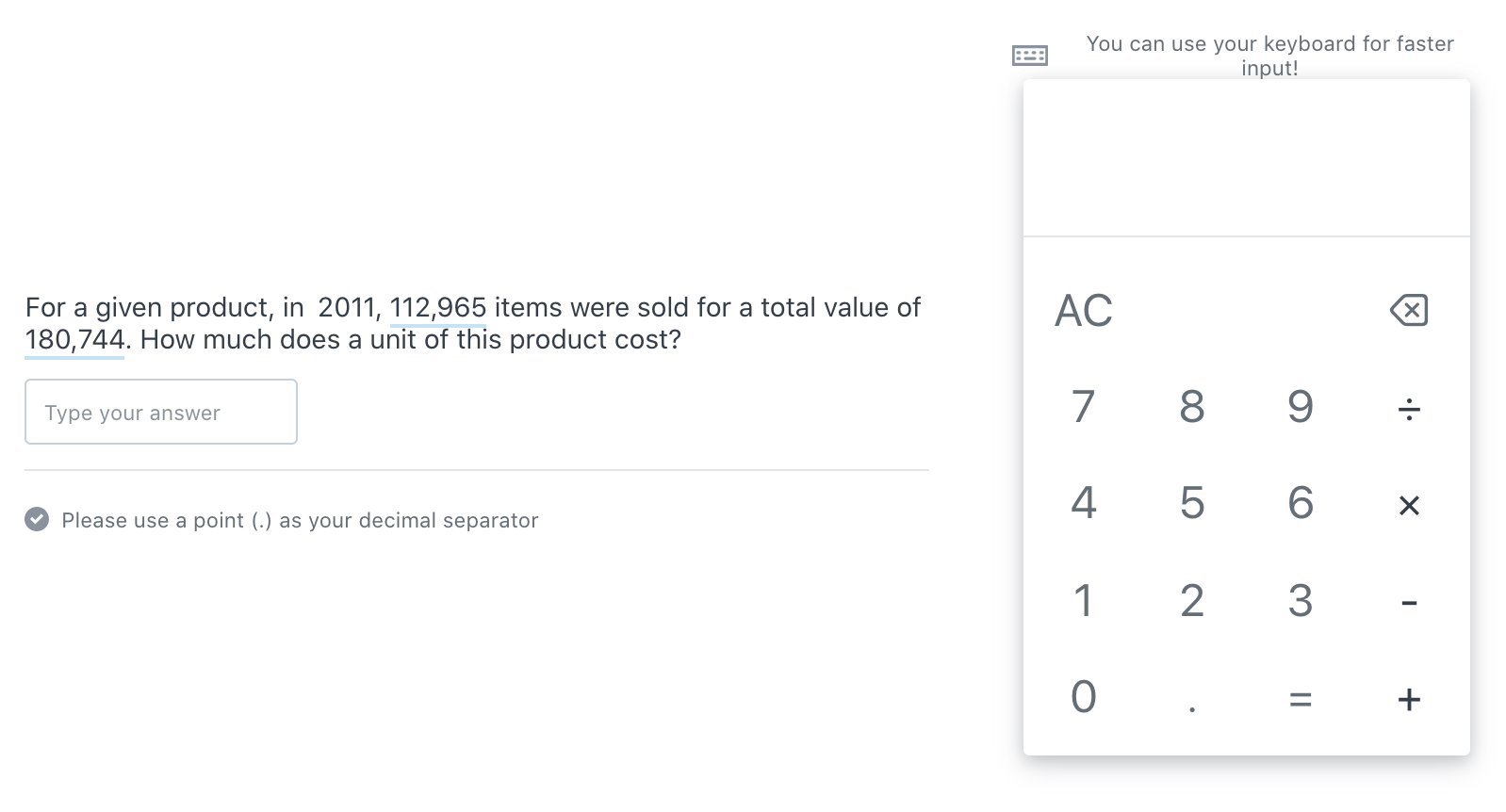This screenshot has width=1506, height=812.
Task: Click the underlined 112,965 number
Action: point(437,308)
